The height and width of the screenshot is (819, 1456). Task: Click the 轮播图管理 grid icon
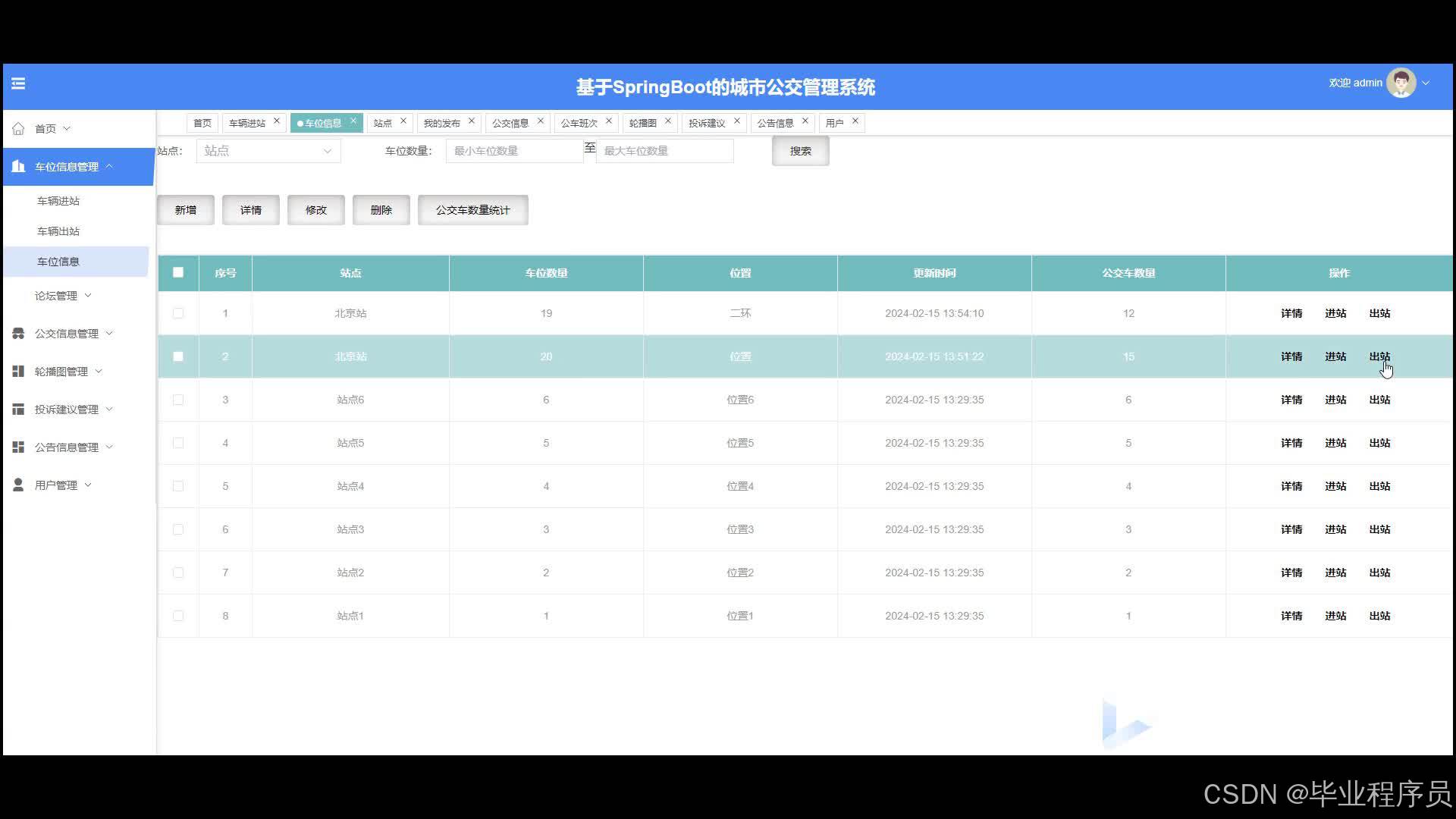18,372
